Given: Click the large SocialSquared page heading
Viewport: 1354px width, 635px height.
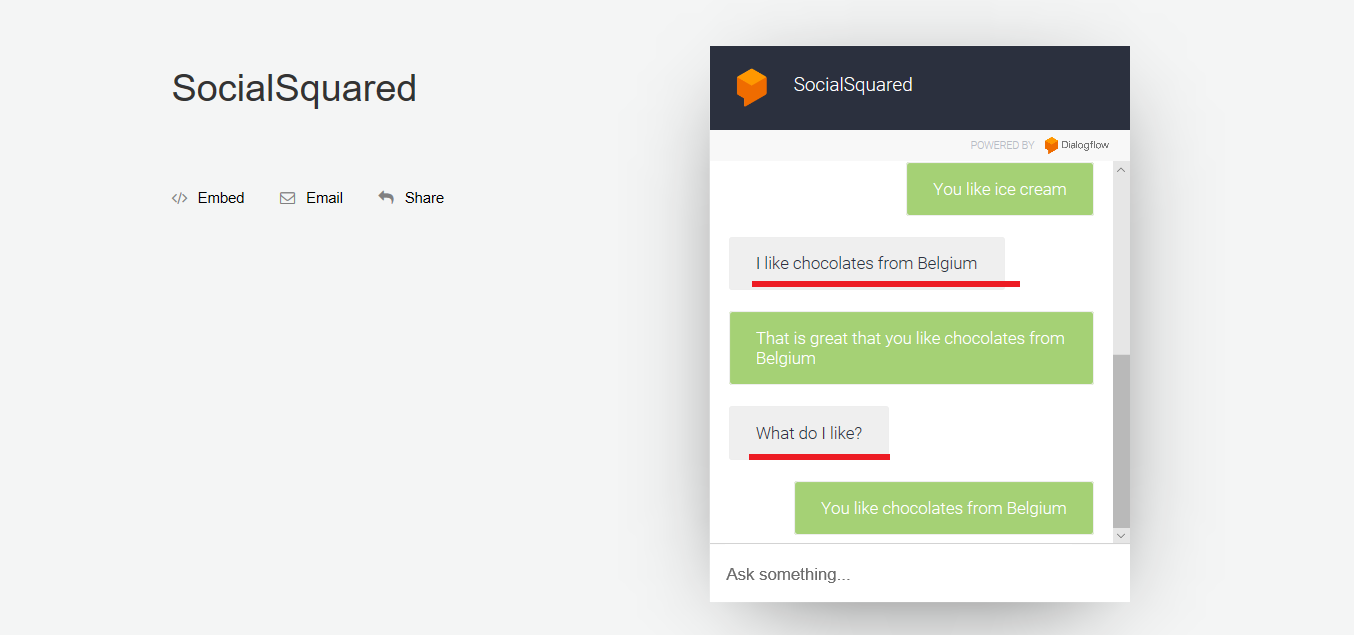Looking at the screenshot, I should [x=294, y=88].
